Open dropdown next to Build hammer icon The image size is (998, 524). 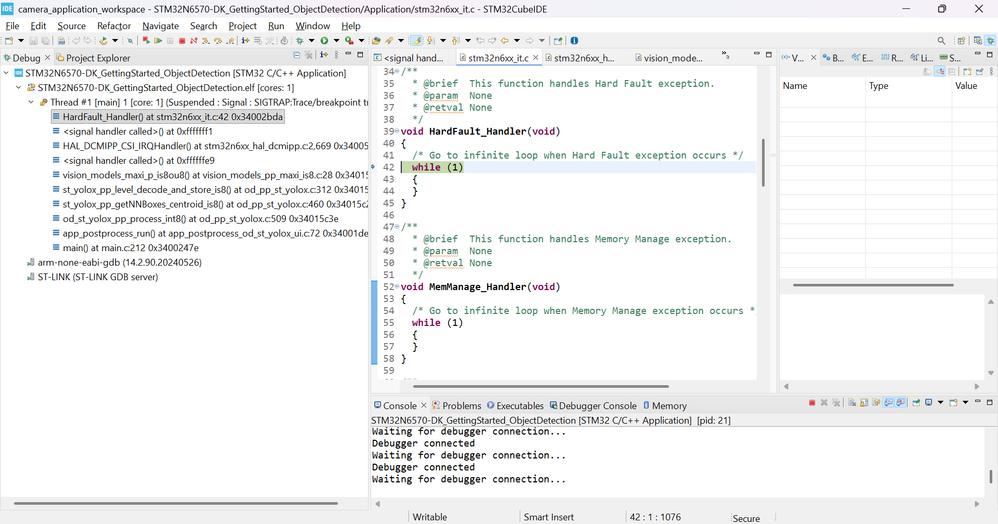115,41
